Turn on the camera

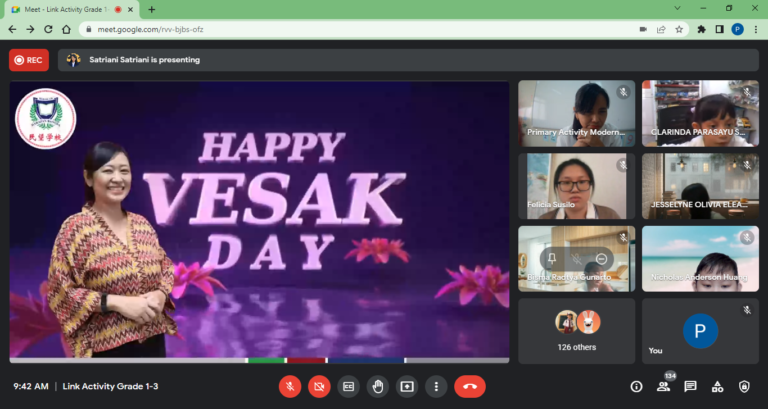coord(319,386)
